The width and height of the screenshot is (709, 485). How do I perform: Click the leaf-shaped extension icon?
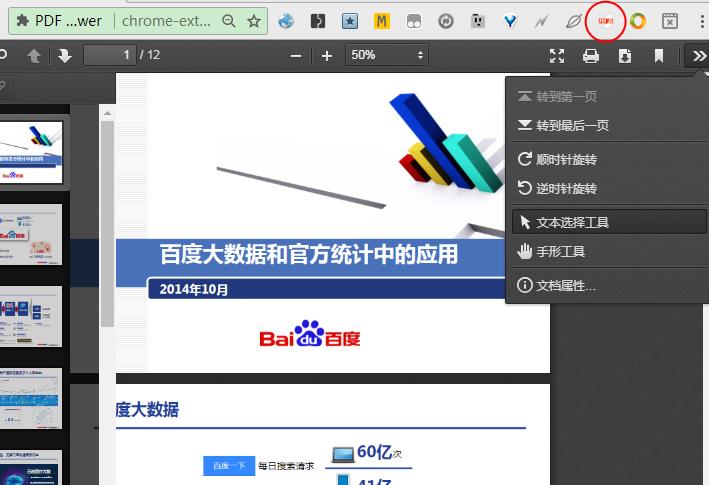click(x=573, y=21)
